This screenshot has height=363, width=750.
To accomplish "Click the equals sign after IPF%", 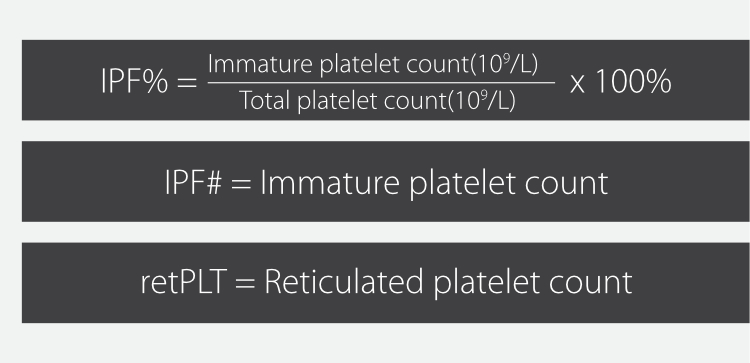I will [x=187, y=83].
